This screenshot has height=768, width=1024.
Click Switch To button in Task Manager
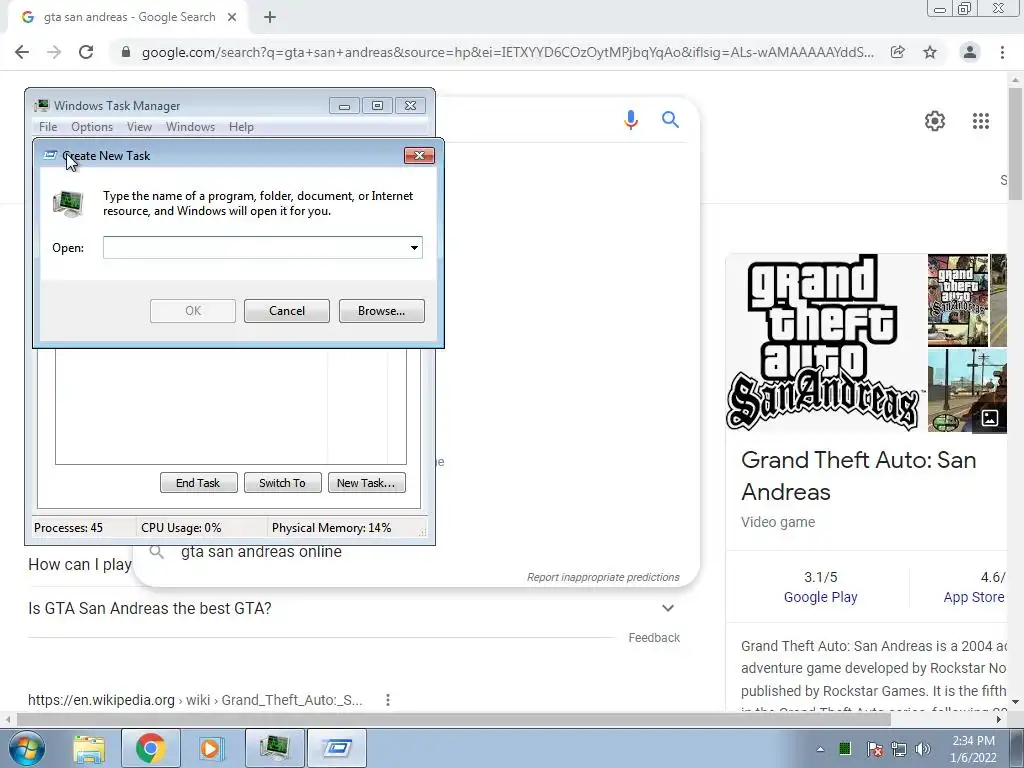tap(282, 483)
